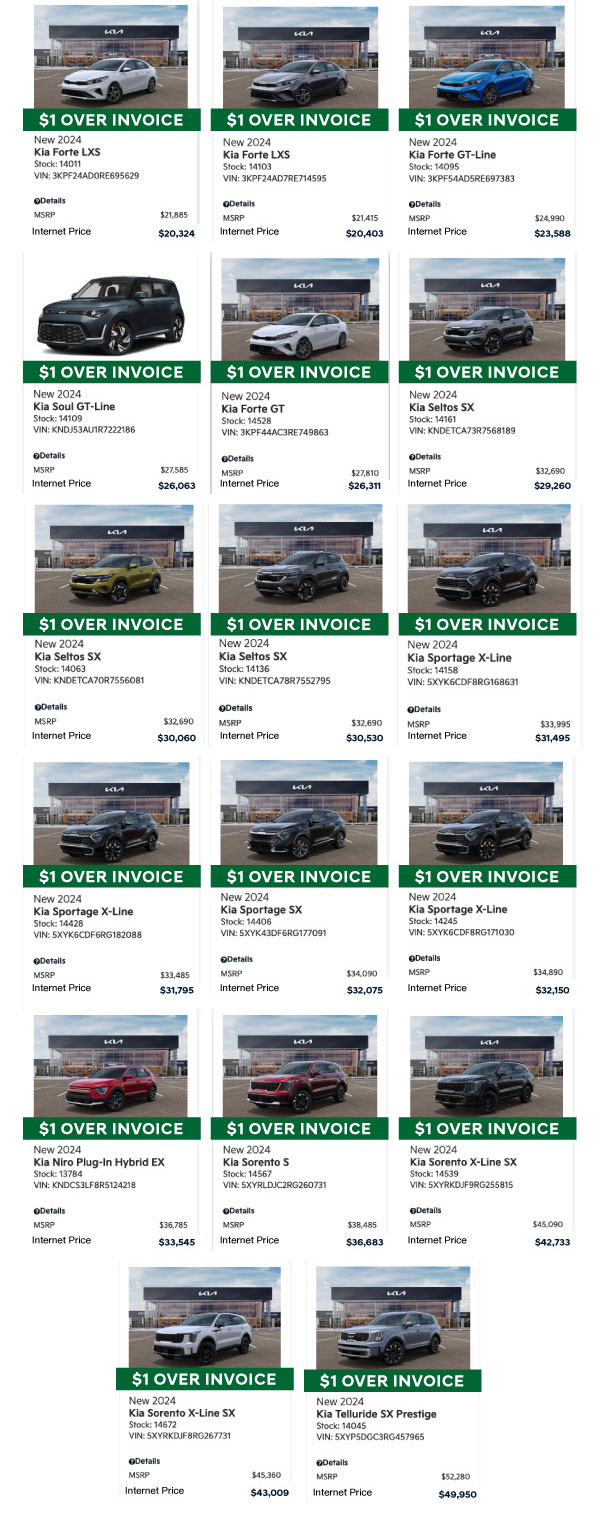
Task: Click $1 Over Invoice banner on Telluride
Action: [392, 1380]
